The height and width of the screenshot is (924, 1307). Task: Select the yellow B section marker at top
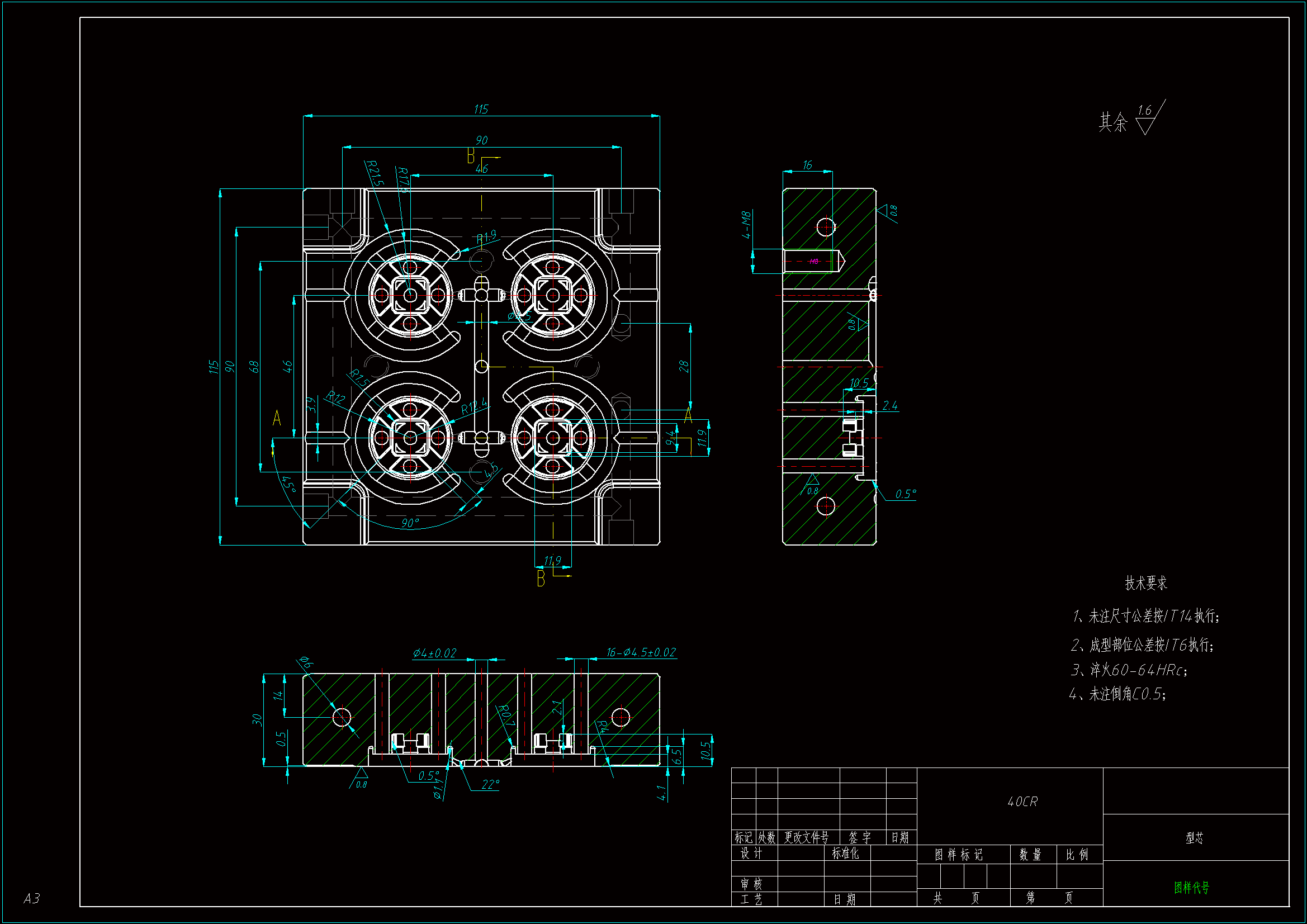[471, 156]
